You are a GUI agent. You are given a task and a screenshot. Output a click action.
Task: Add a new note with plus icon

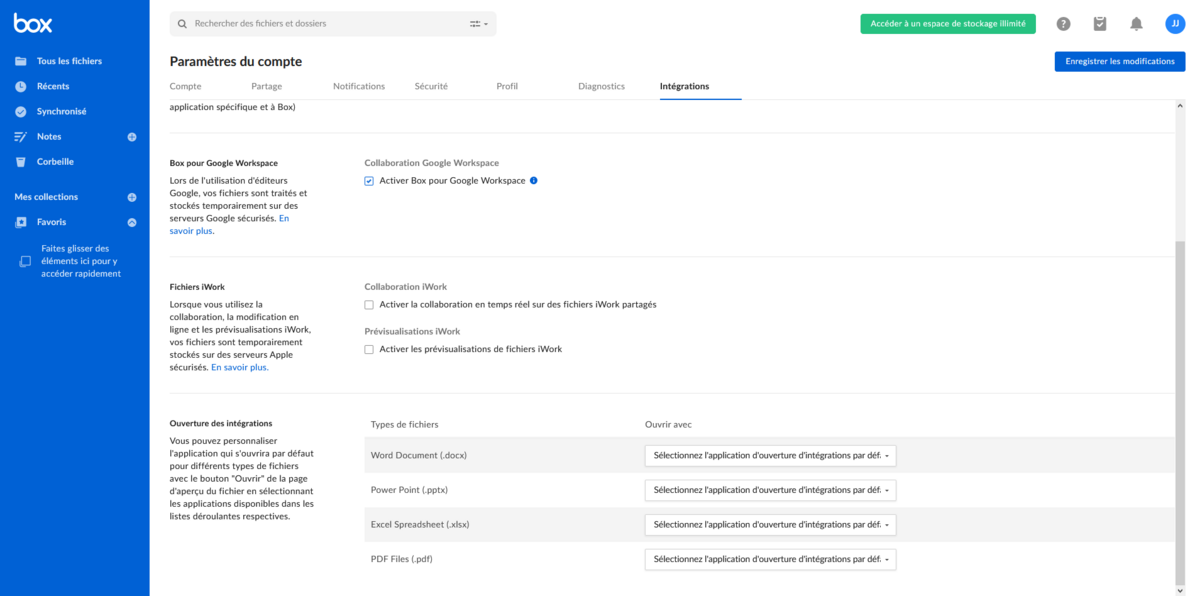point(132,137)
